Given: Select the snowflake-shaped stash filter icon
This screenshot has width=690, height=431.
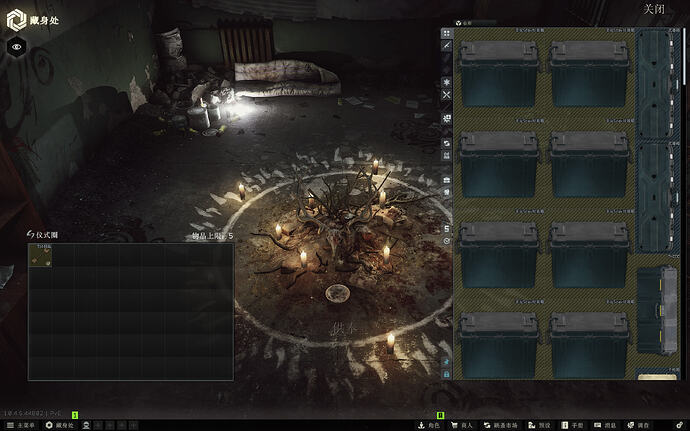Looking at the screenshot, I should coord(447,82).
